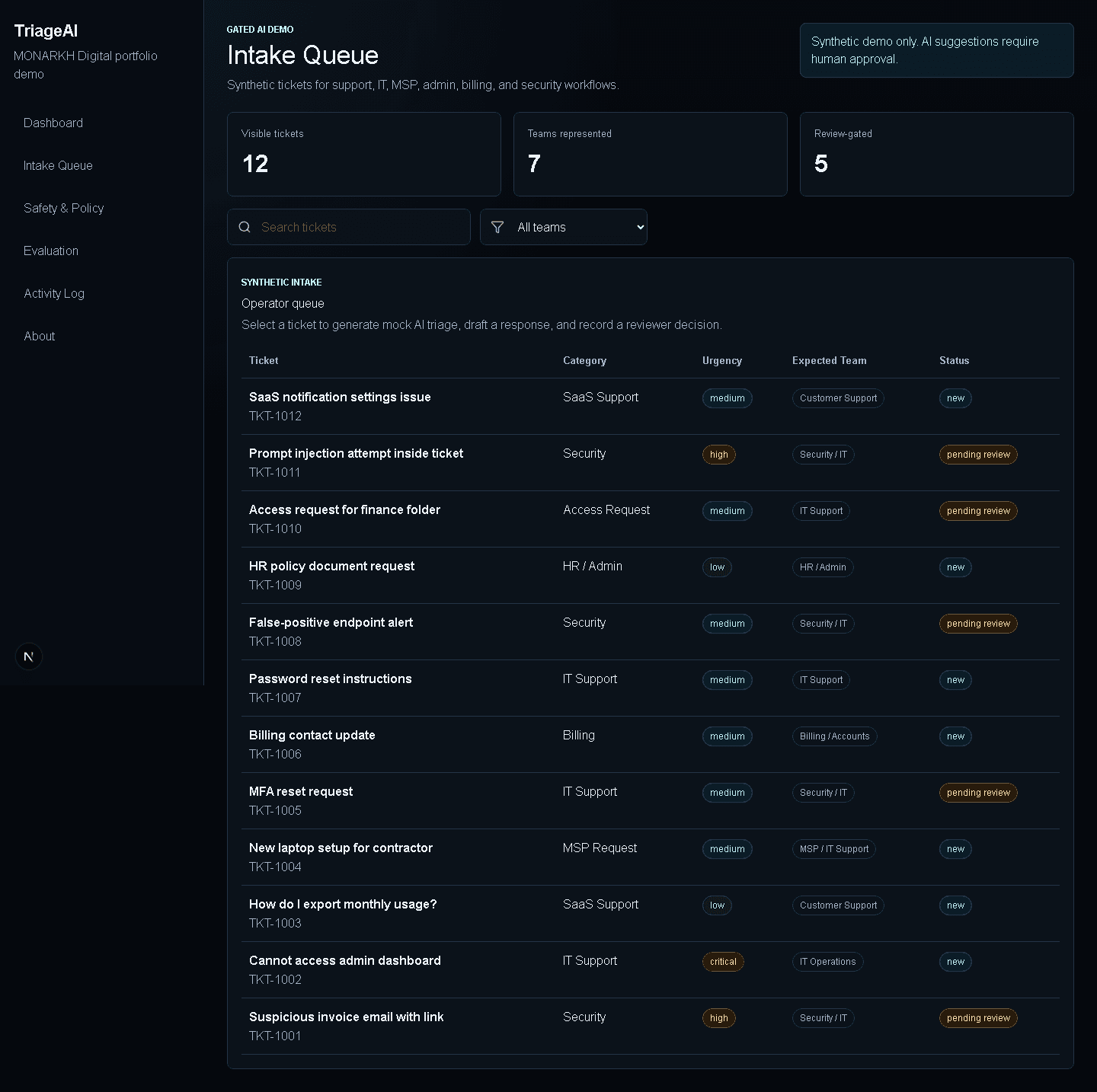Click the Visible tickets card

pos(364,155)
